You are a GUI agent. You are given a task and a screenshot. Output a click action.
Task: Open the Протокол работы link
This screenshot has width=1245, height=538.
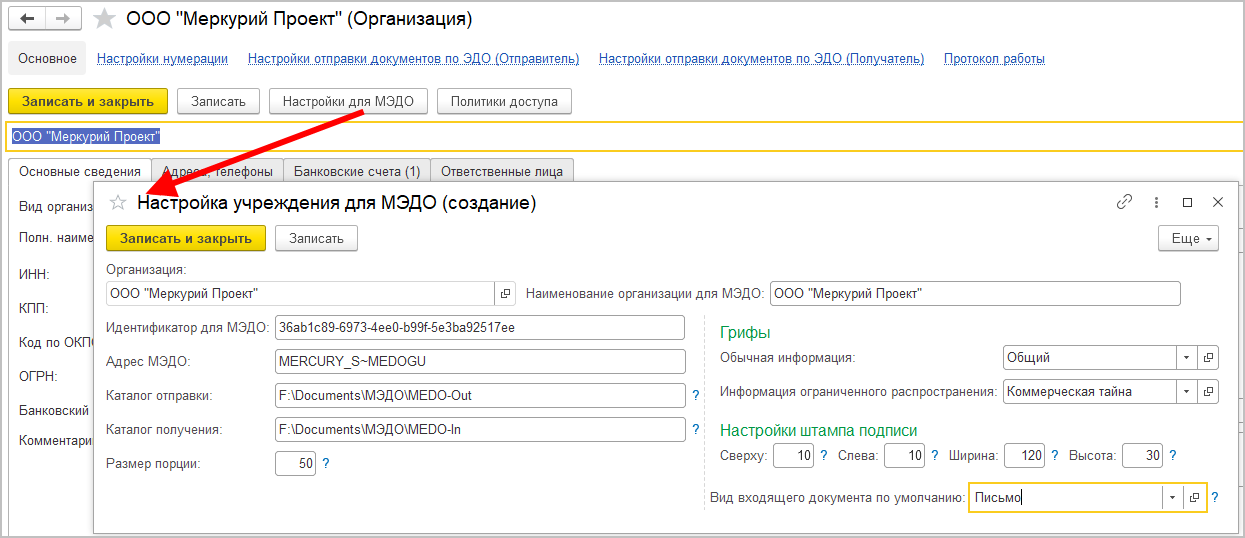(x=994, y=59)
